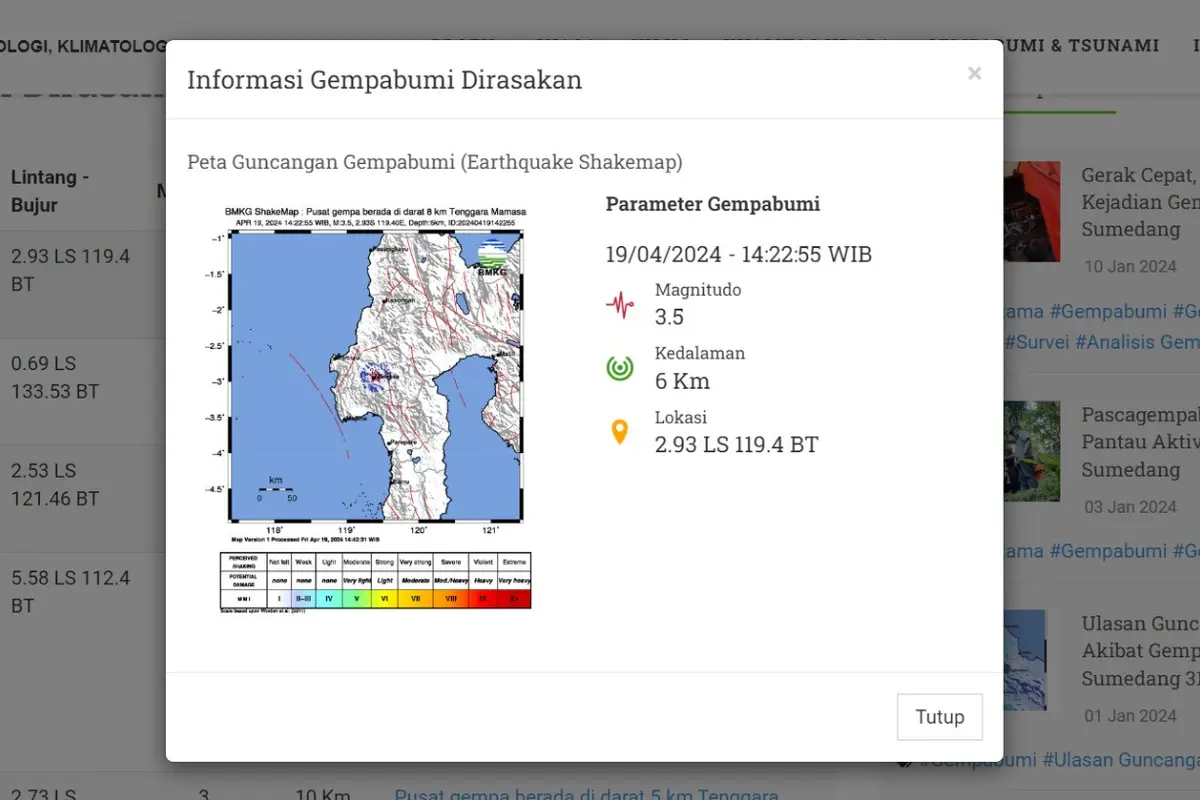Viewport: 1200px width, 800px height.
Task: Select the MMI intensity color scale legend
Action: pyautogui.click(x=376, y=580)
